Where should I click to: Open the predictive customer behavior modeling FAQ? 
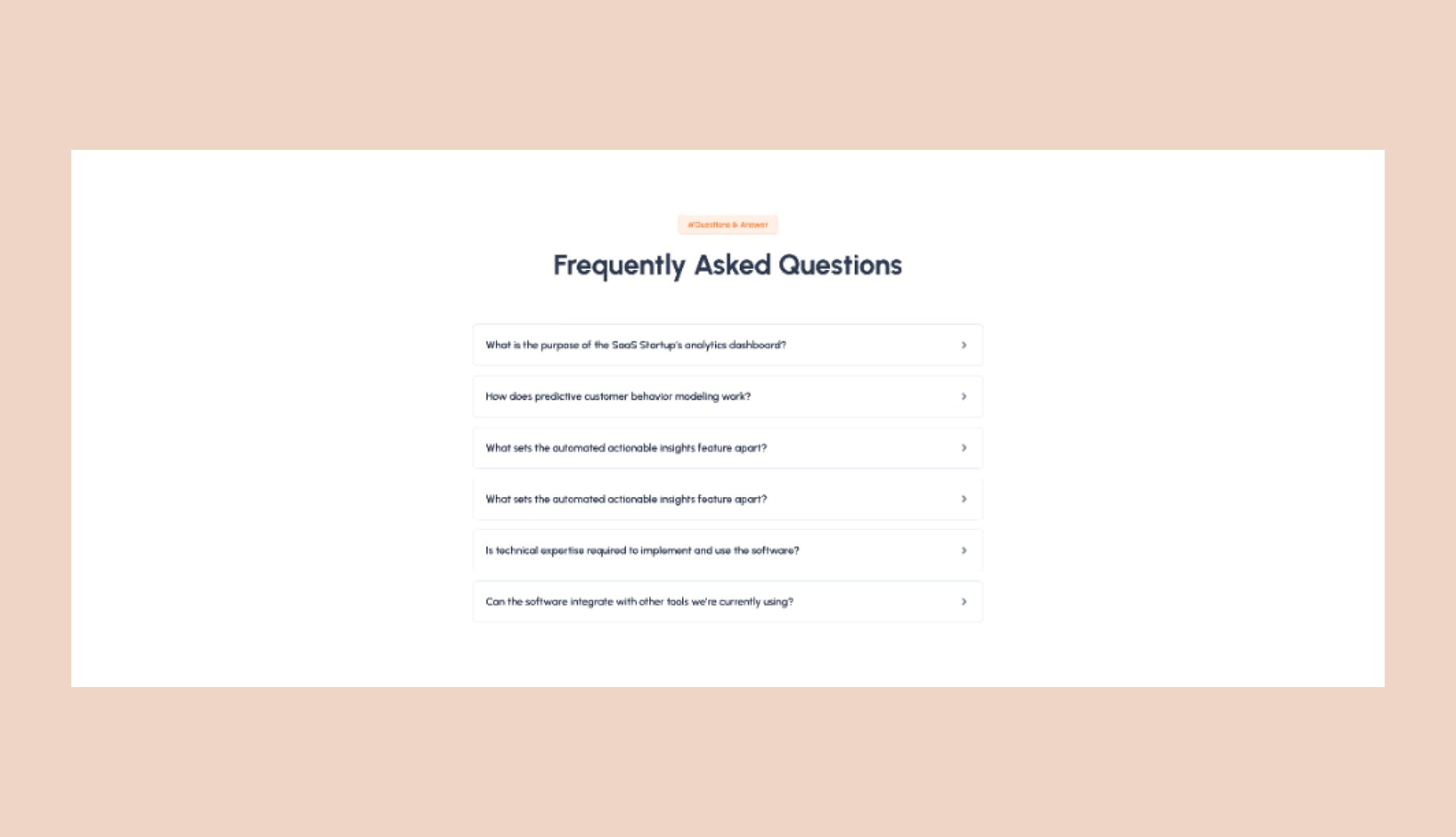pyautogui.click(x=618, y=397)
